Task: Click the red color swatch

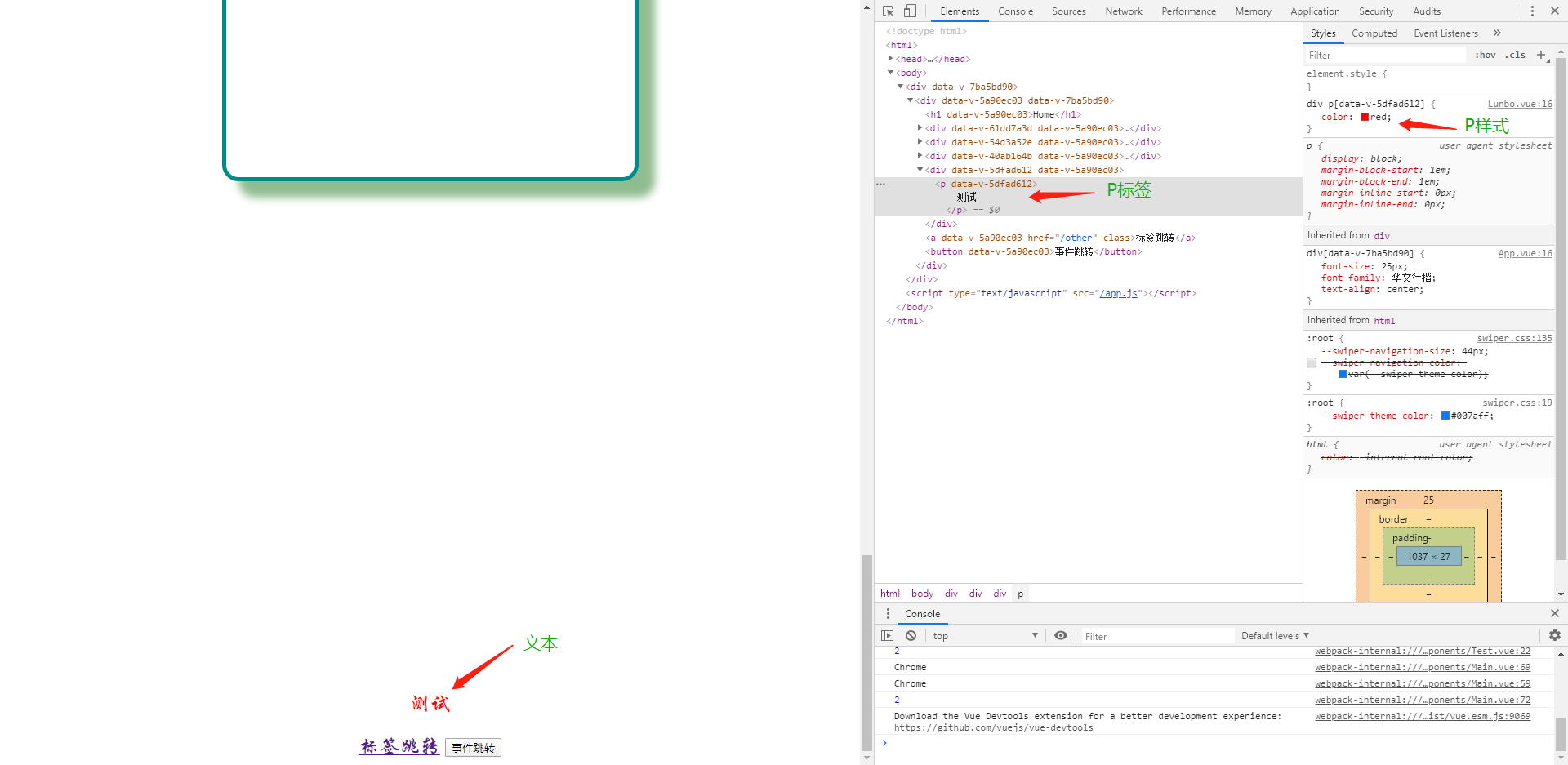Action: (1365, 117)
